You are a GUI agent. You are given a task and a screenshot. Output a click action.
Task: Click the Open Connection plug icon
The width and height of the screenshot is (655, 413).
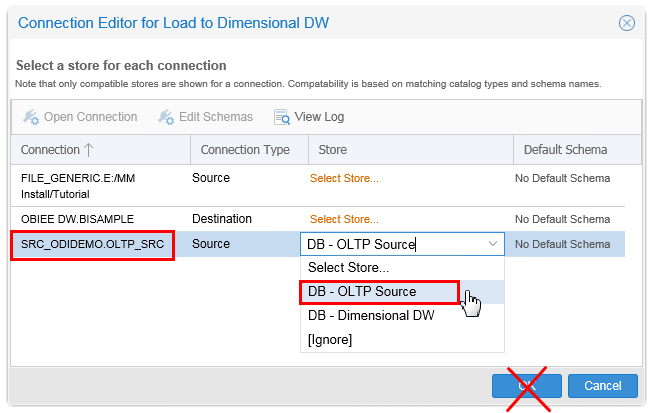[31, 117]
